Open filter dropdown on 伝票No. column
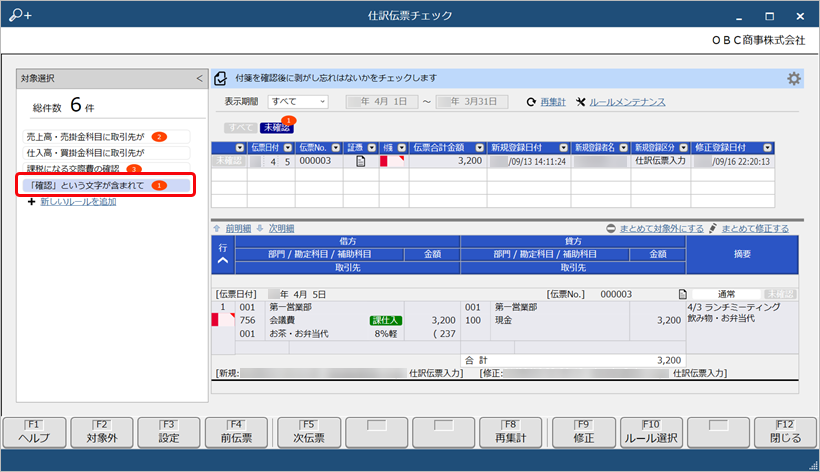This screenshot has height=472, width=820. click(x=336, y=148)
